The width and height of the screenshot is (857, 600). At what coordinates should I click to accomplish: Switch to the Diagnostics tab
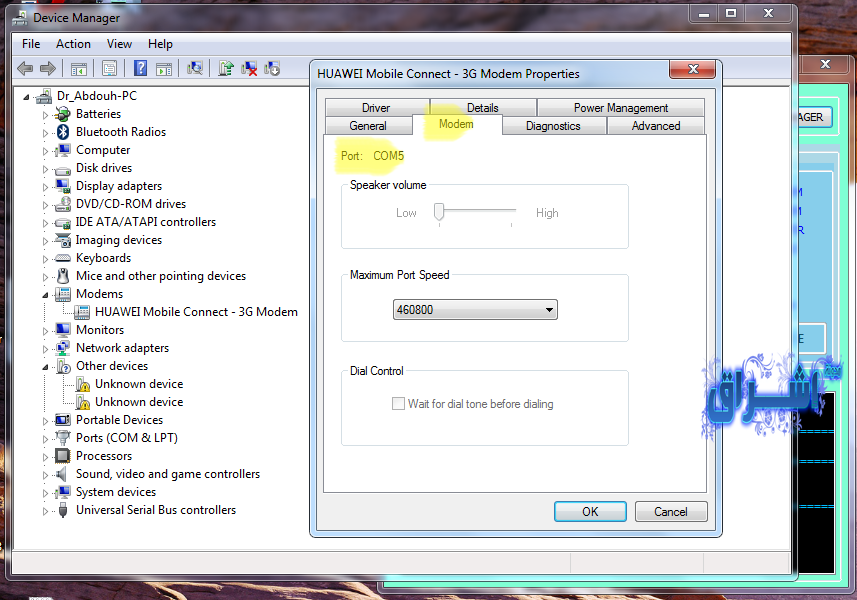click(x=553, y=126)
